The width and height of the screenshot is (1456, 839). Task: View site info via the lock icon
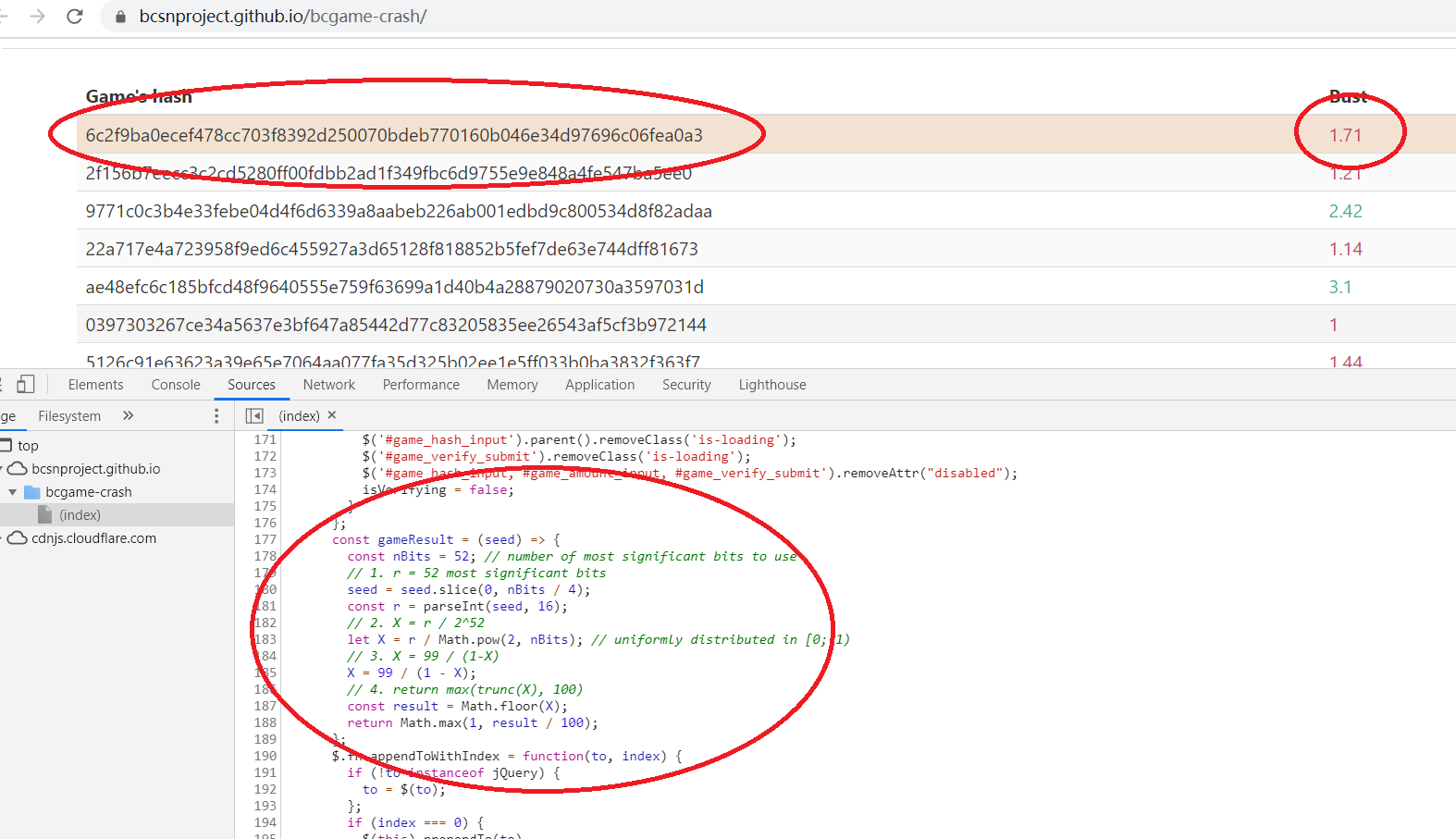[x=120, y=17]
